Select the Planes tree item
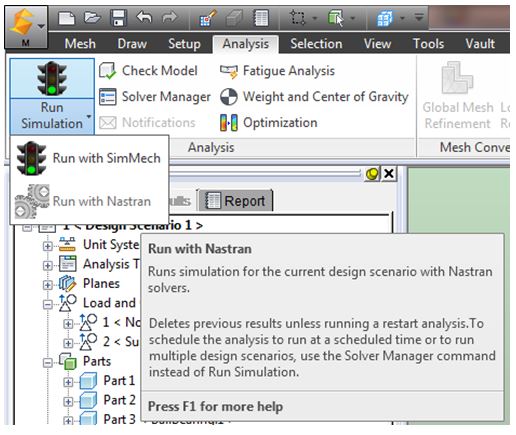This screenshot has width=516, height=435. pyautogui.click(x=101, y=284)
